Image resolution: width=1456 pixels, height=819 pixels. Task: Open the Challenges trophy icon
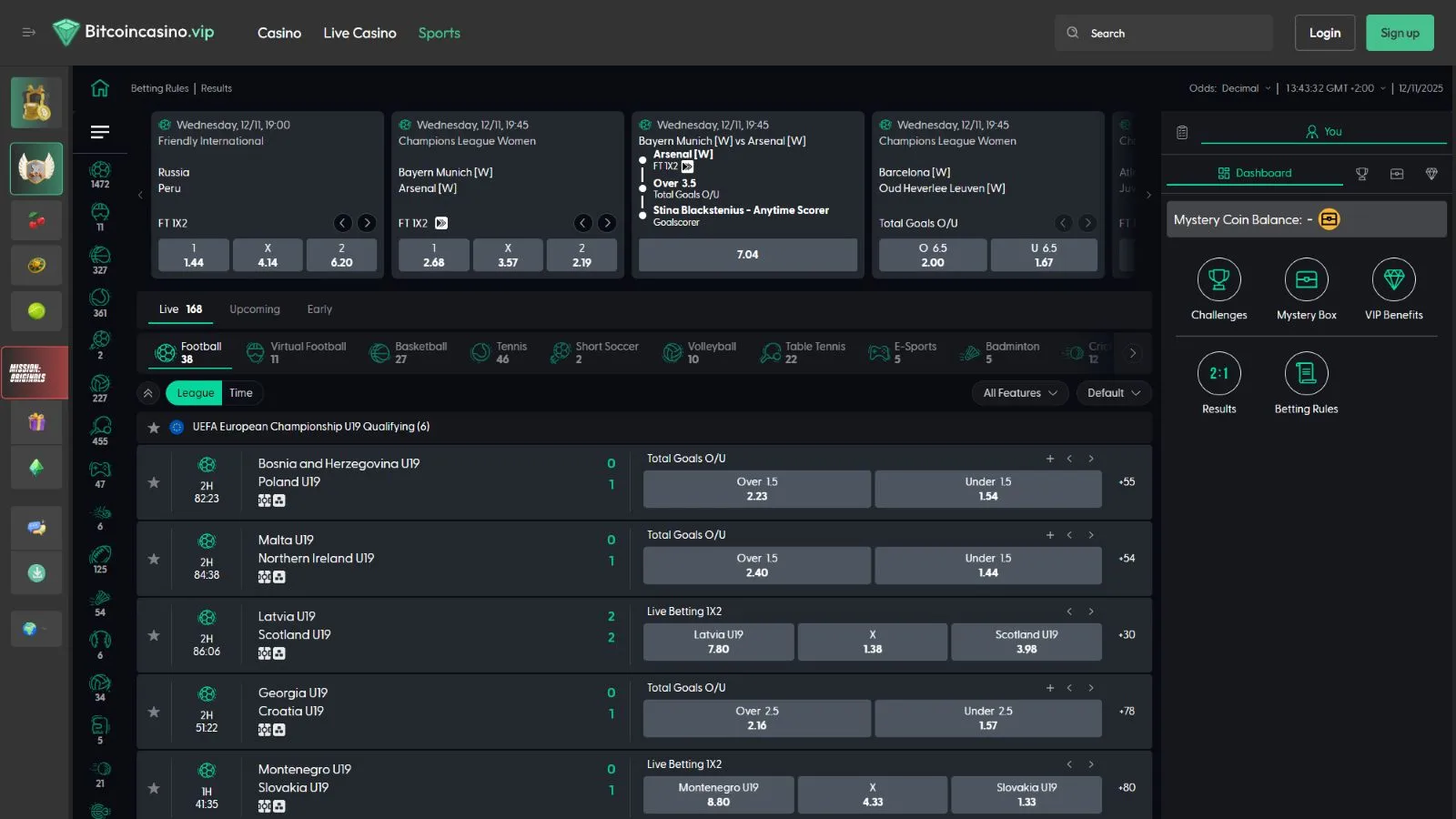tap(1218, 279)
